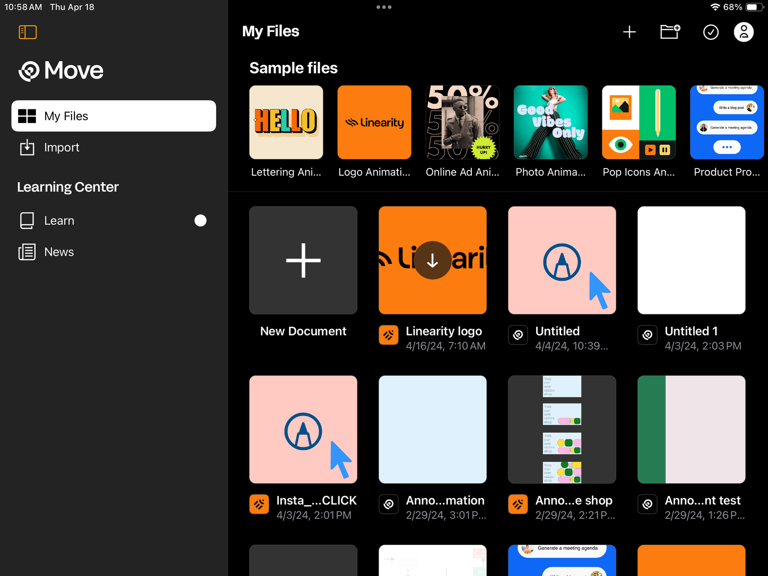
Task: Open the Anno...e shop document thumbnail
Action: coord(562,430)
